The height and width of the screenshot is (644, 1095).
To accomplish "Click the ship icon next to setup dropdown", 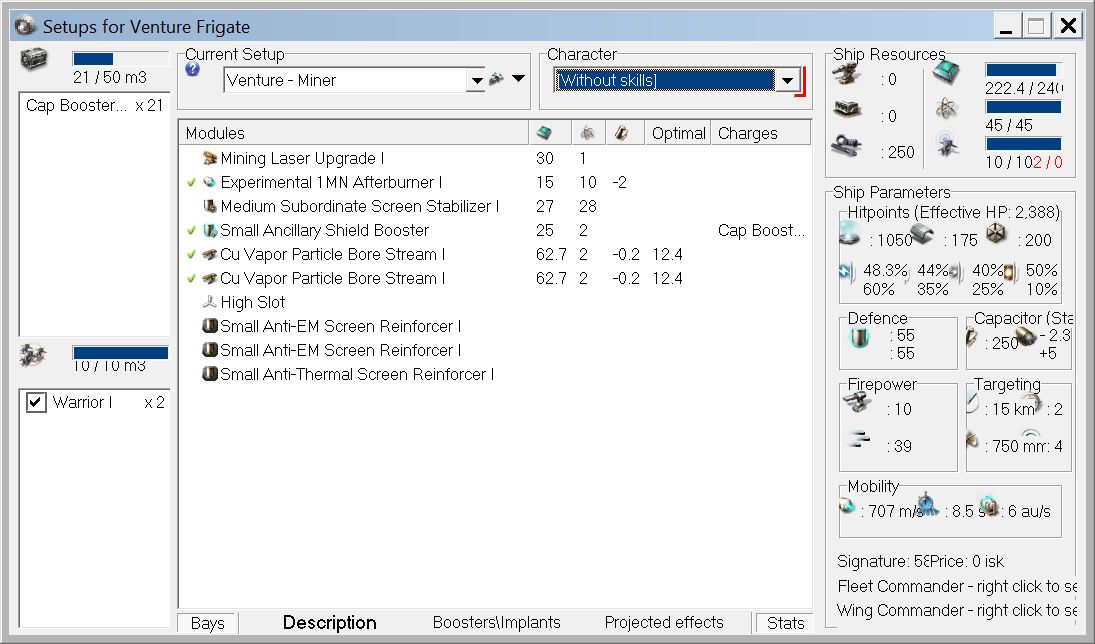I will coord(497,79).
